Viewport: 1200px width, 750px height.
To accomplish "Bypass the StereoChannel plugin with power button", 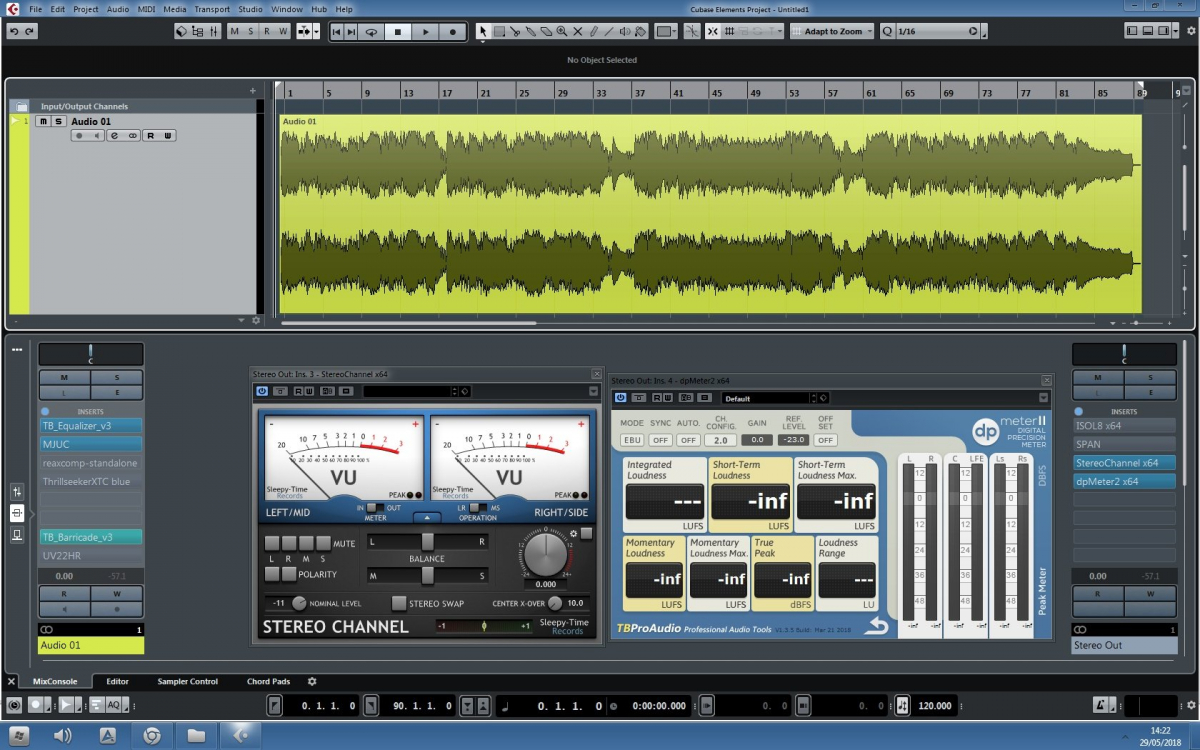I will click(262, 391).
